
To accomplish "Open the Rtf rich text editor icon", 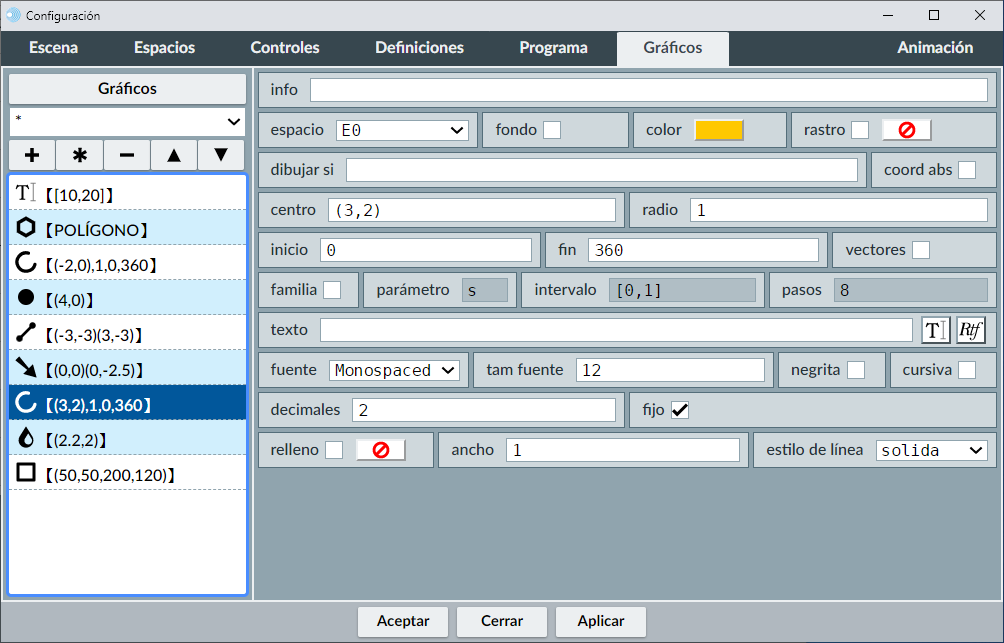I will (970, 330).
